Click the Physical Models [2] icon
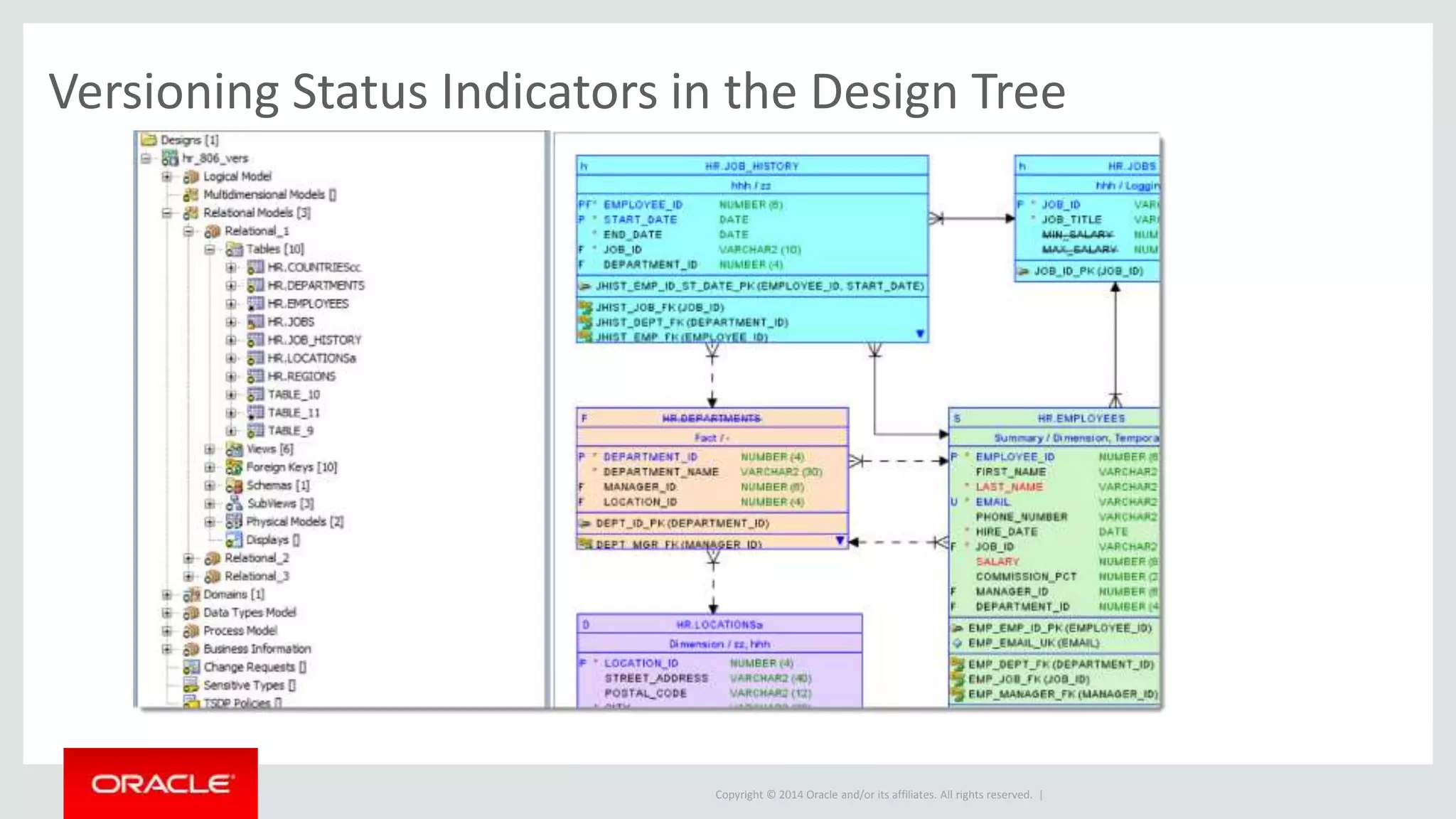1456x819 pixels. click(x=234, y=522)
